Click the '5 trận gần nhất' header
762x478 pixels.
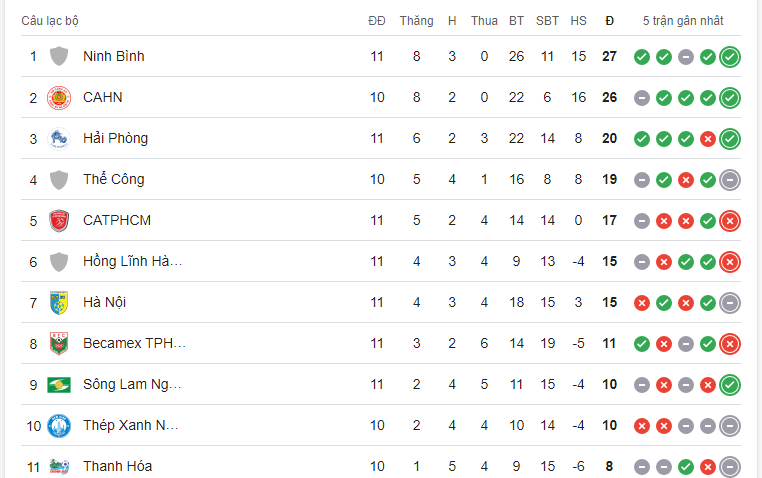(x=683, y=21)
